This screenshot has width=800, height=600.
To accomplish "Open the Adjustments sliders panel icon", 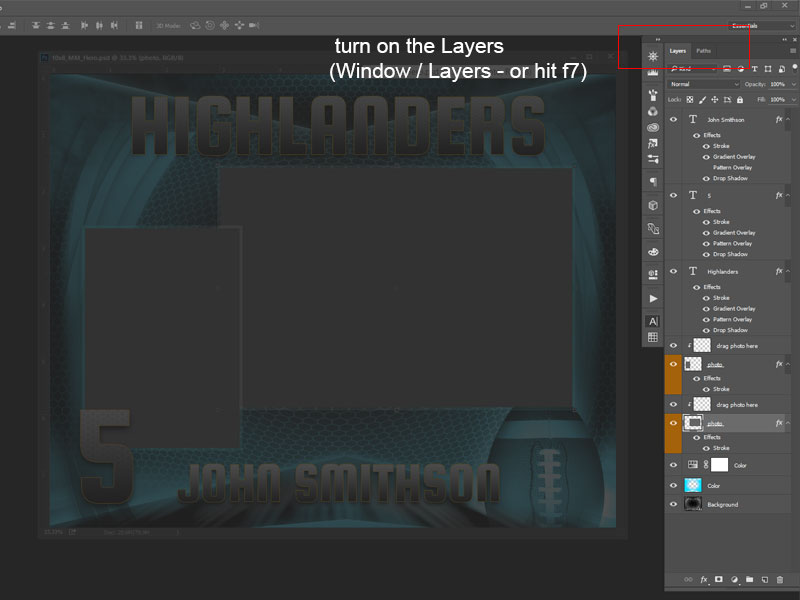I will [x=653, y=160].
